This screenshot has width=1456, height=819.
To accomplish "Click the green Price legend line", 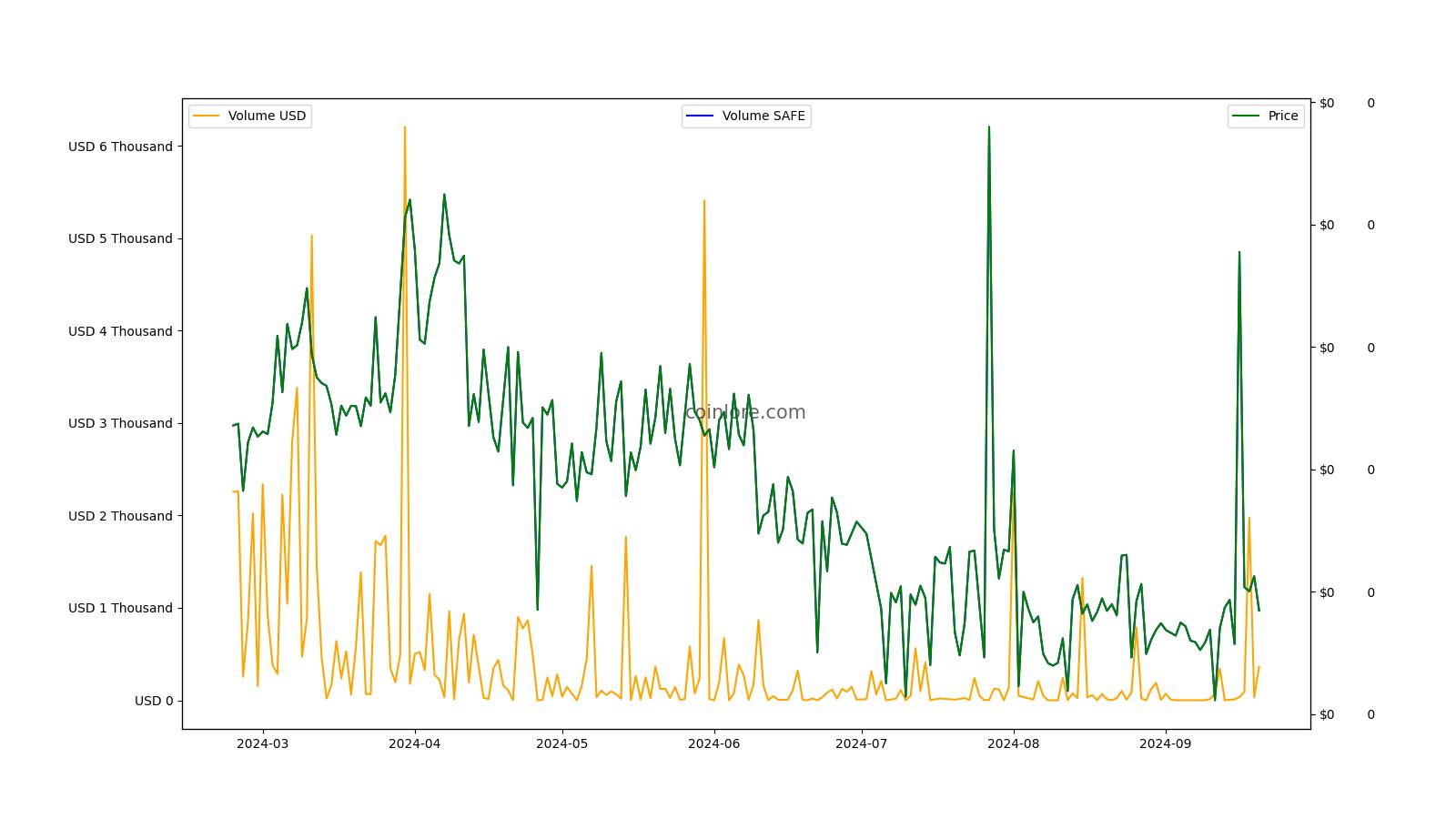I will (x=1246, y=116).
